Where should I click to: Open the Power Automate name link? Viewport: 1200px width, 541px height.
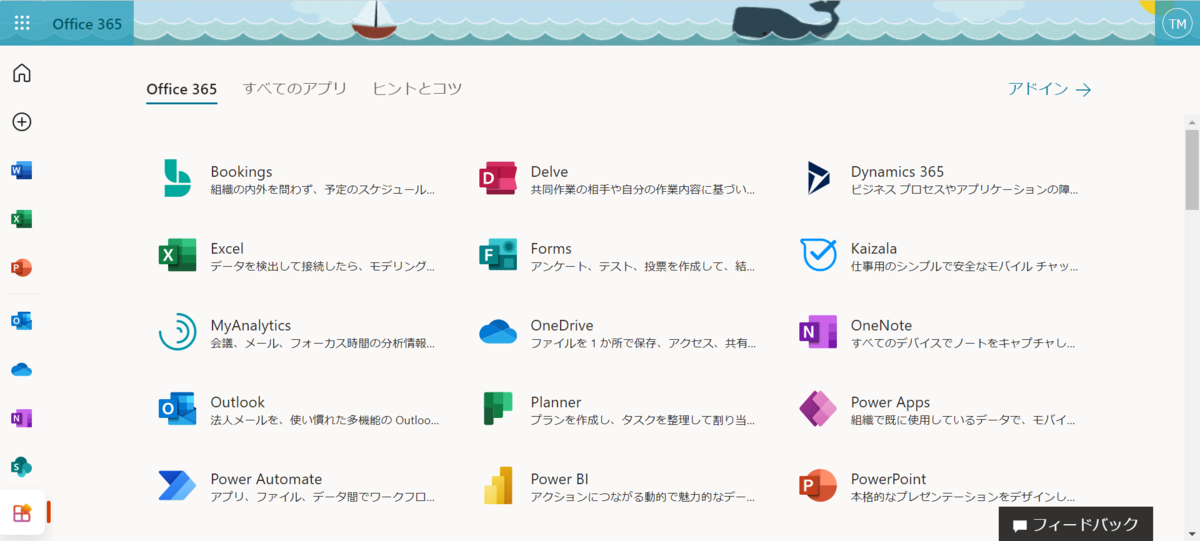pos(266,480)
